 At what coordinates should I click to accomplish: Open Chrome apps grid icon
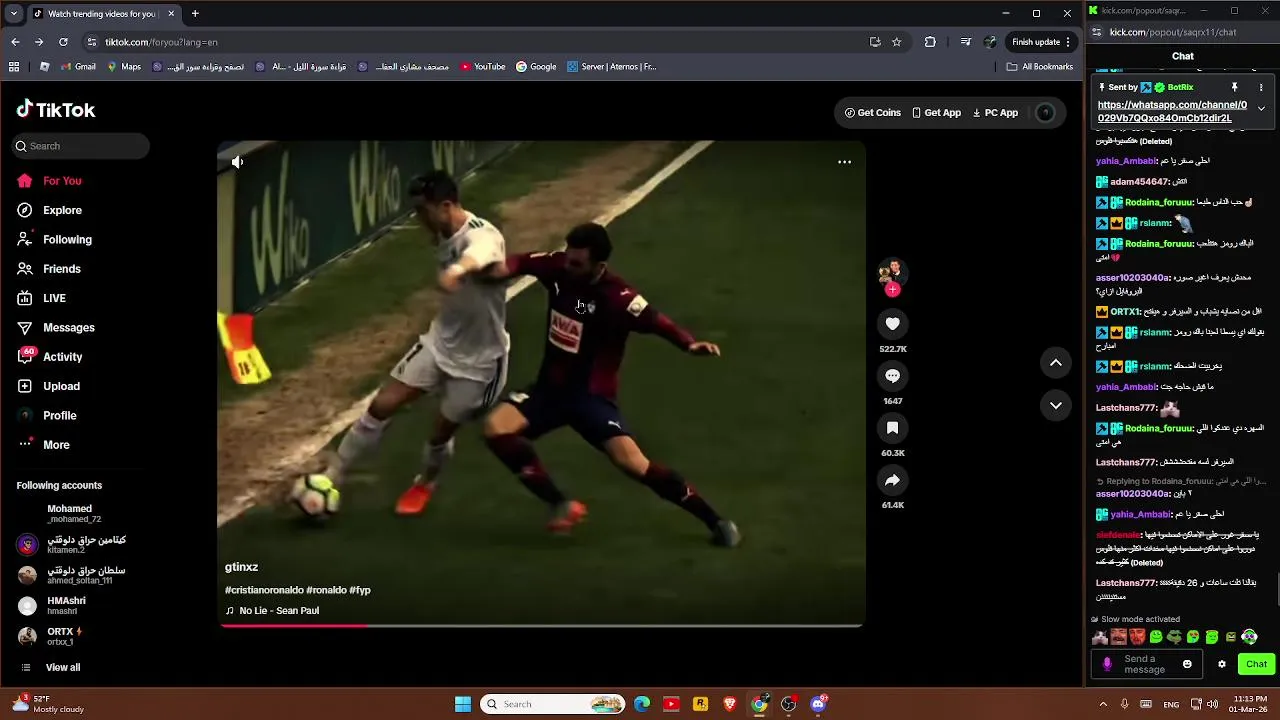coord(14,67)
